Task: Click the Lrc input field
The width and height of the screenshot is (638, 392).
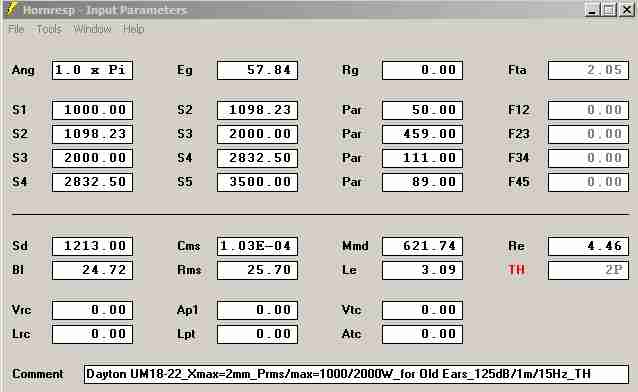Action: click(92, 334)
